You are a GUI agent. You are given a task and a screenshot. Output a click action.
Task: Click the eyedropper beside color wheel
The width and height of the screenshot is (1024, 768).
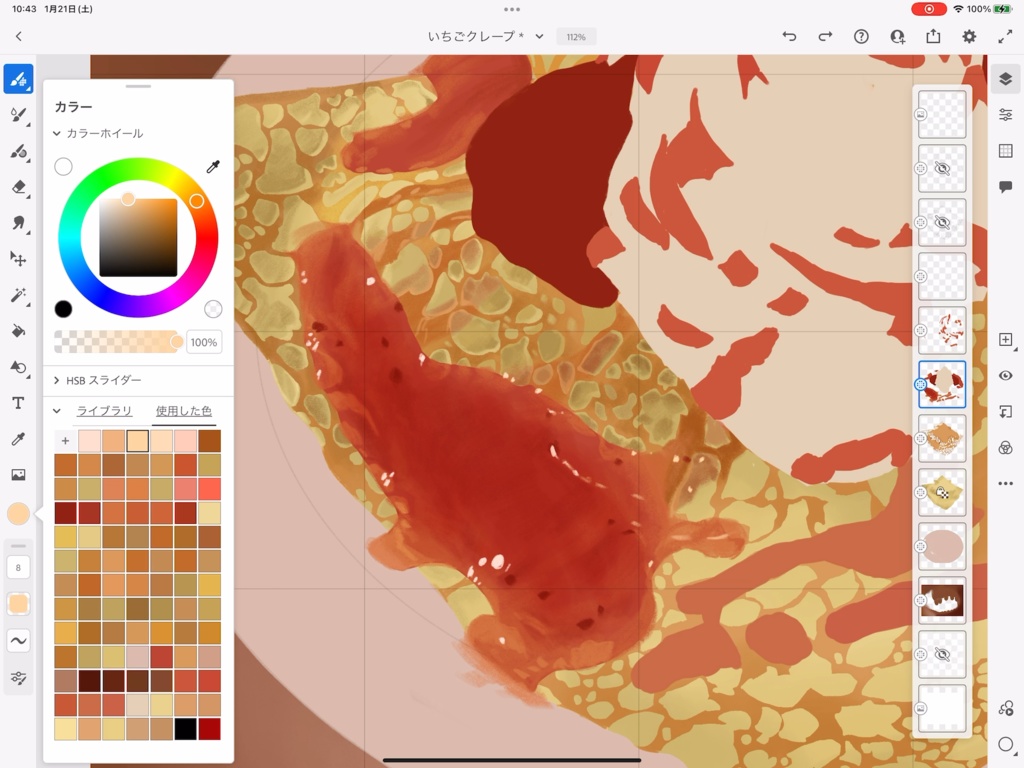[x=213, y=167]
